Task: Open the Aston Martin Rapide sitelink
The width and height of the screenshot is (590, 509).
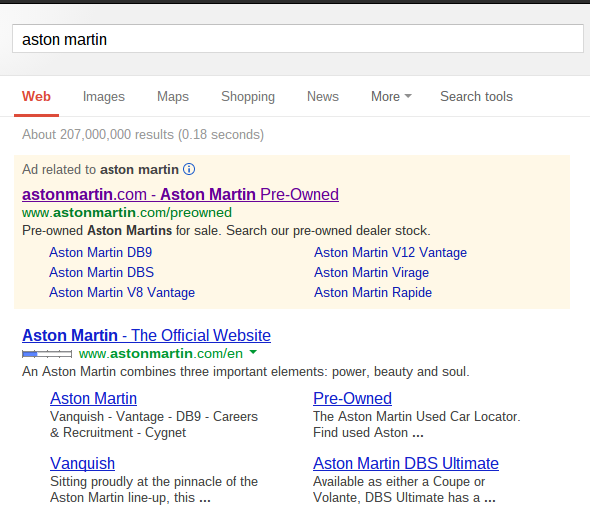Action: pyautogui.click(x=373, y=293)
